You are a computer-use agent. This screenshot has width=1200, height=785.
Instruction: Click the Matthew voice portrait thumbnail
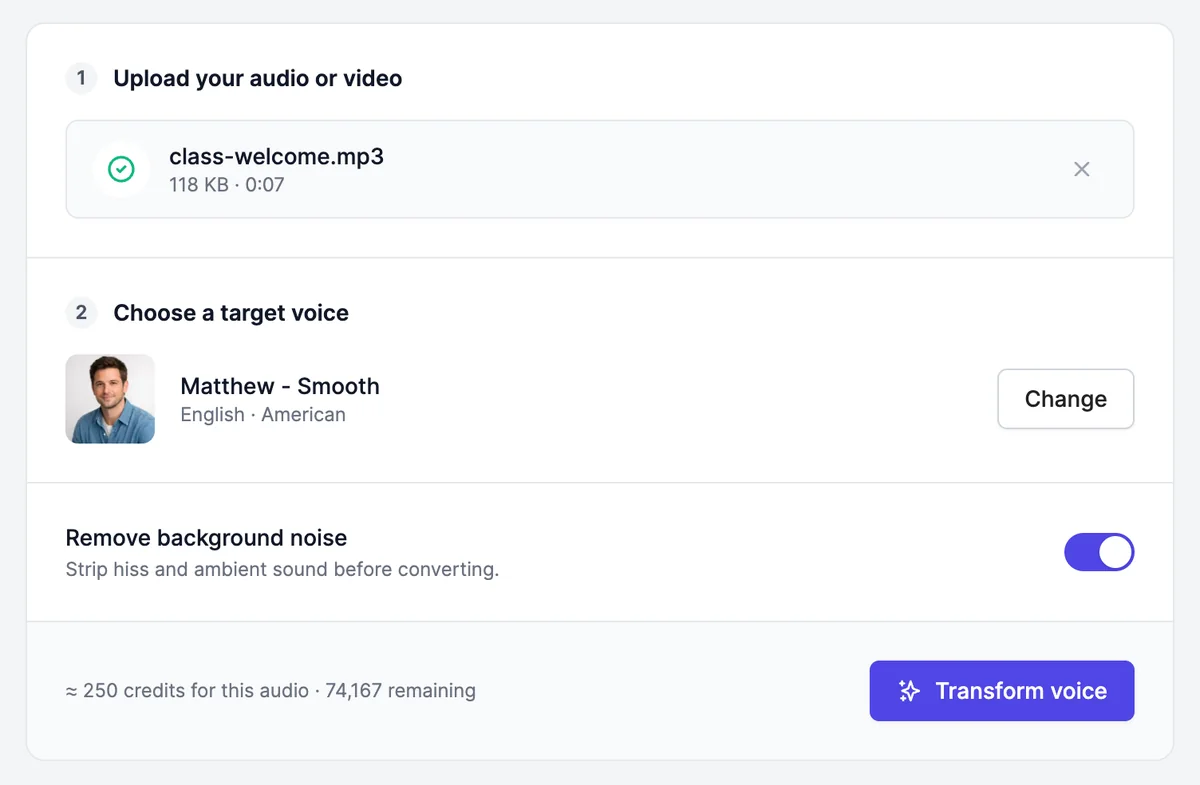[110, 399]
